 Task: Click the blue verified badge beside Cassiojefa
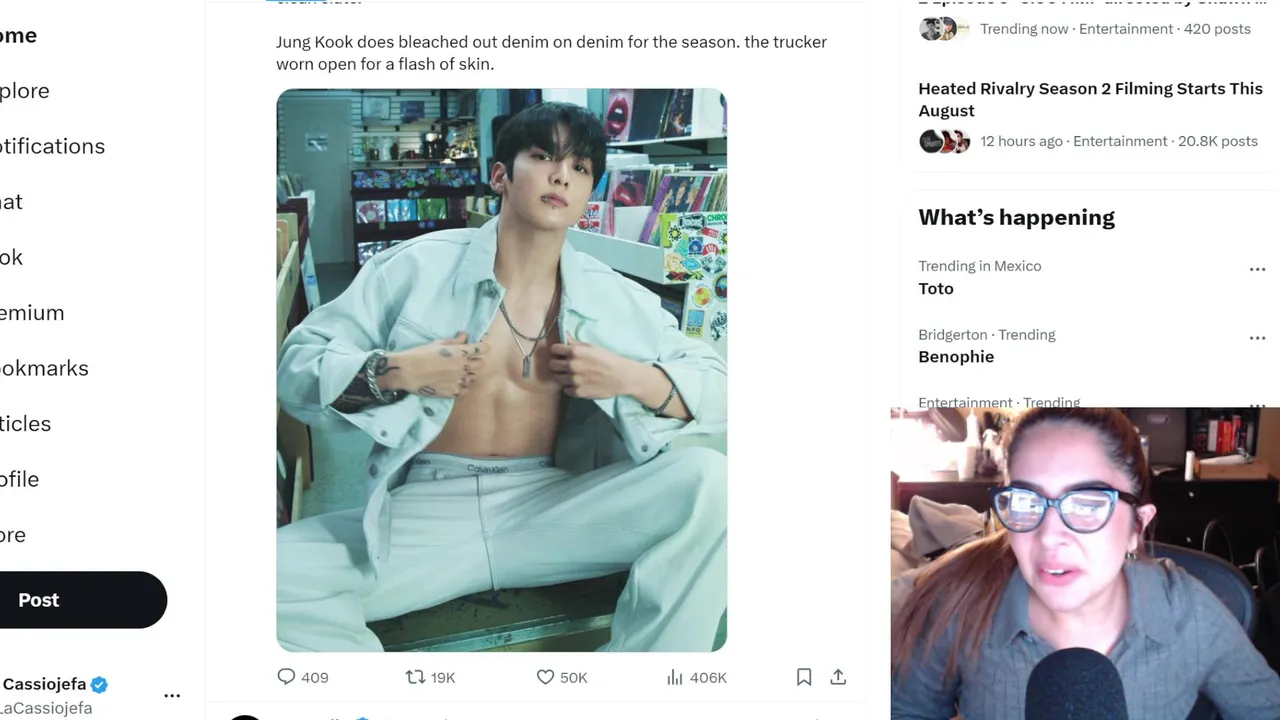[x=99, y=685]
